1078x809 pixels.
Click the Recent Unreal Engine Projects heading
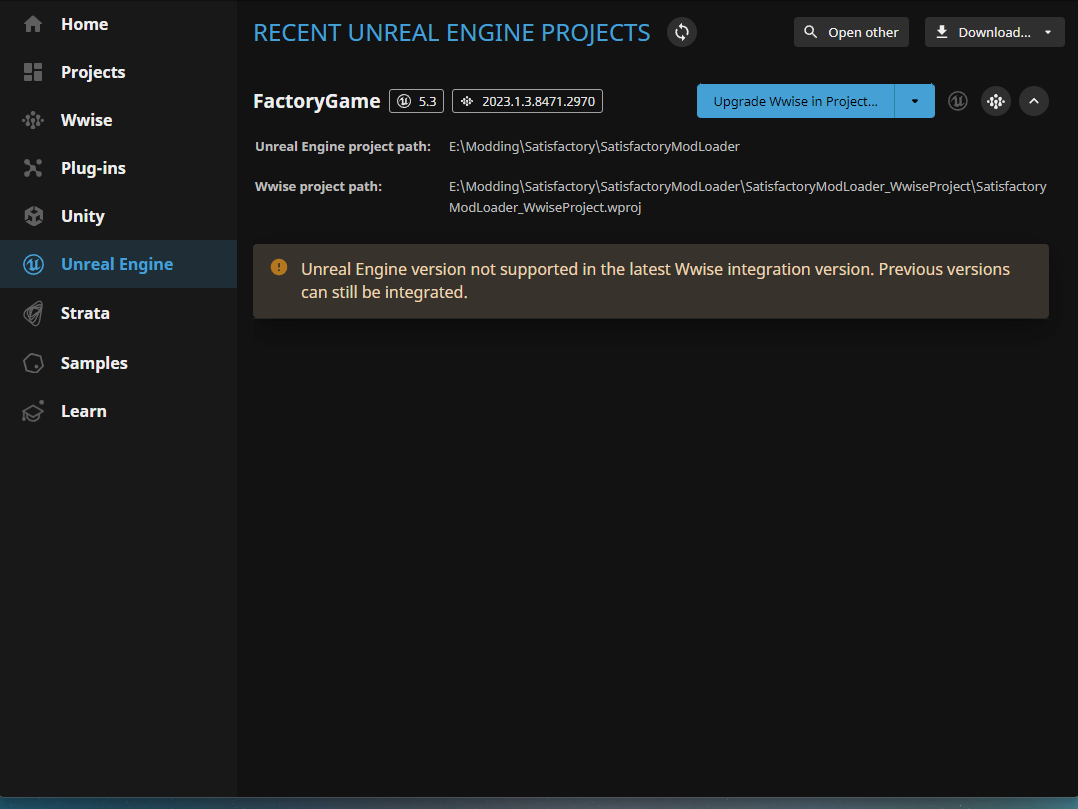[452, 32]
